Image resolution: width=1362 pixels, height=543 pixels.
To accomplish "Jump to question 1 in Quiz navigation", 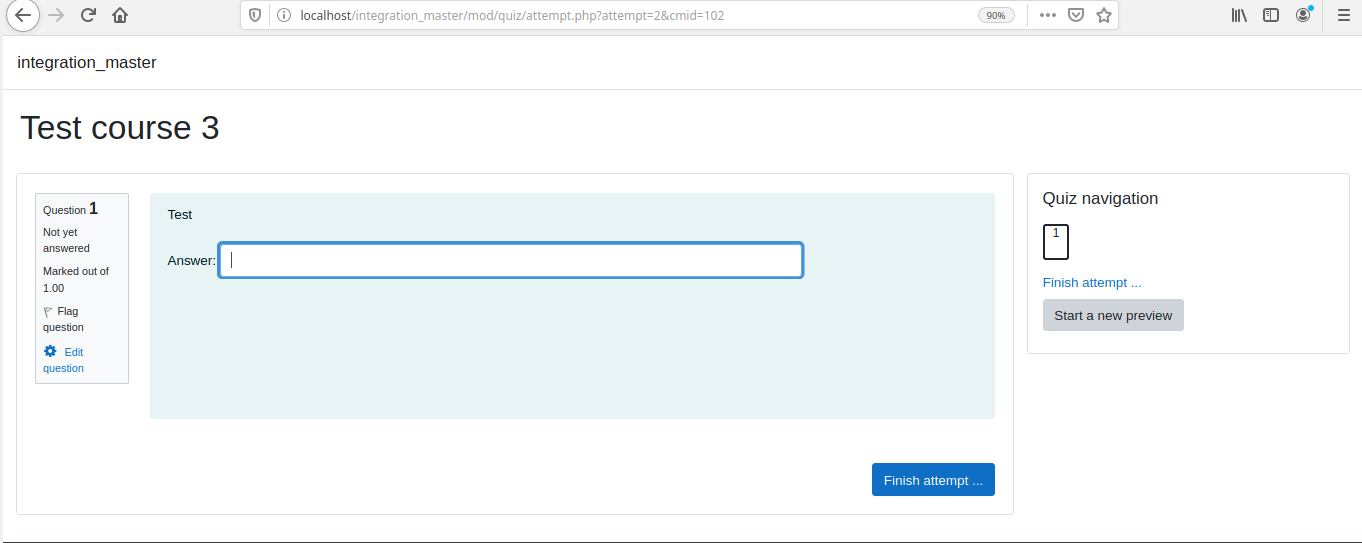I will [x=1056, y=242].
